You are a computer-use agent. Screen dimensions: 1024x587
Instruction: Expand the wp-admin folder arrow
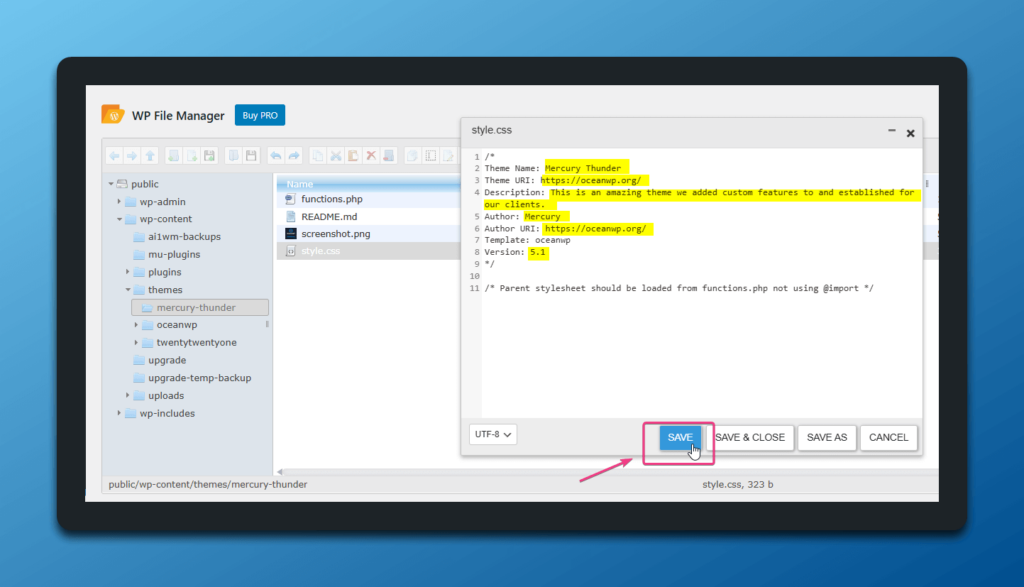pyautogui.click(x=119, y=202)
